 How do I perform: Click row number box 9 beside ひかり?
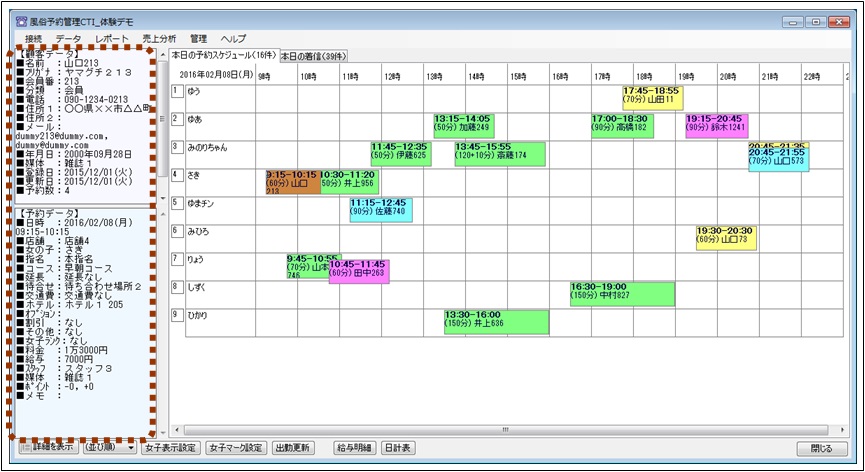click(x=177, y=315)
